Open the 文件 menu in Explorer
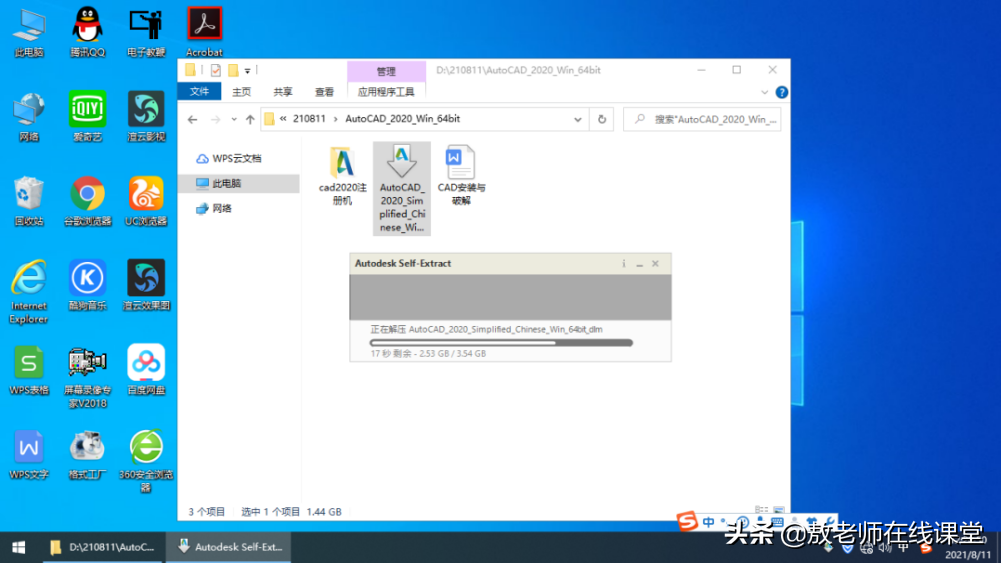 (199, 92)
